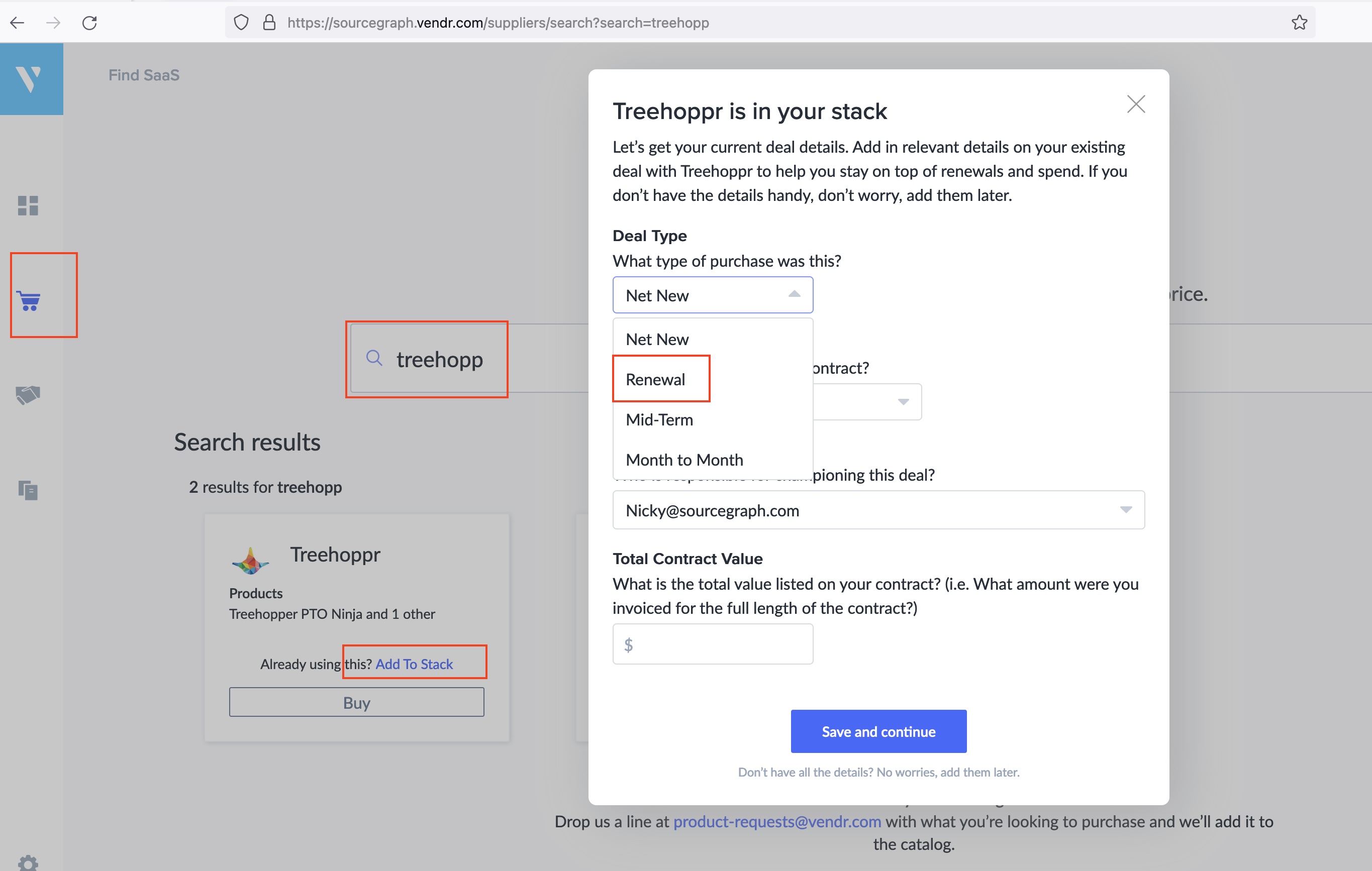Go back with the browser back arrow

pos(18,23)
